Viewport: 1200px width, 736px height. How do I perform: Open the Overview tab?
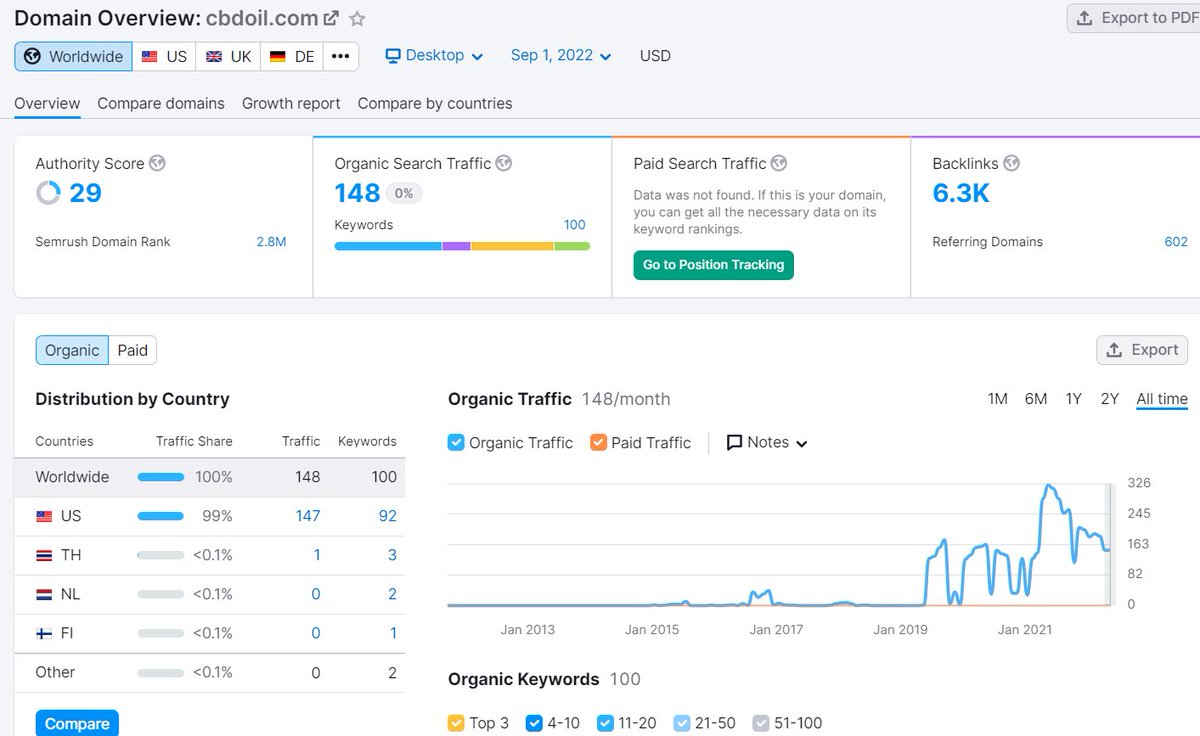pyautogui.click(x=47, y=103)
